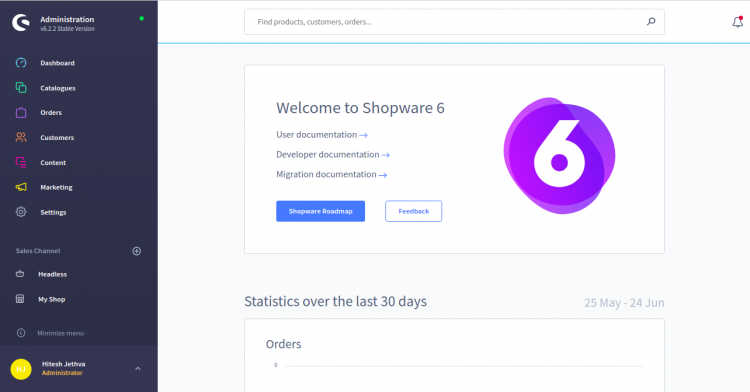Open the User documentation link

click(x=321, y=135)
